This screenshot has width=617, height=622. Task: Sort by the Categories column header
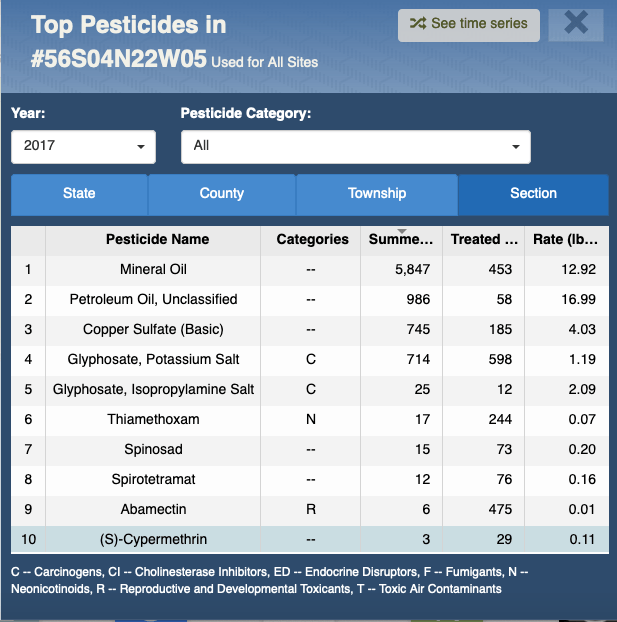point(312,240)
